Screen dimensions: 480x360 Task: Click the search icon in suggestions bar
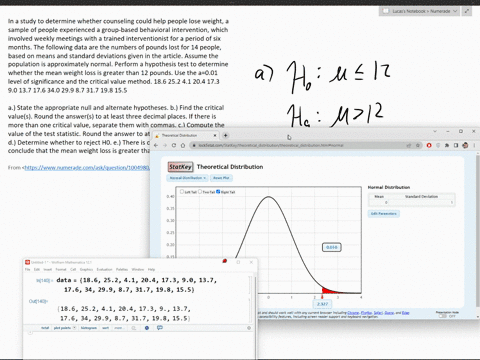[x=134, y=328]
